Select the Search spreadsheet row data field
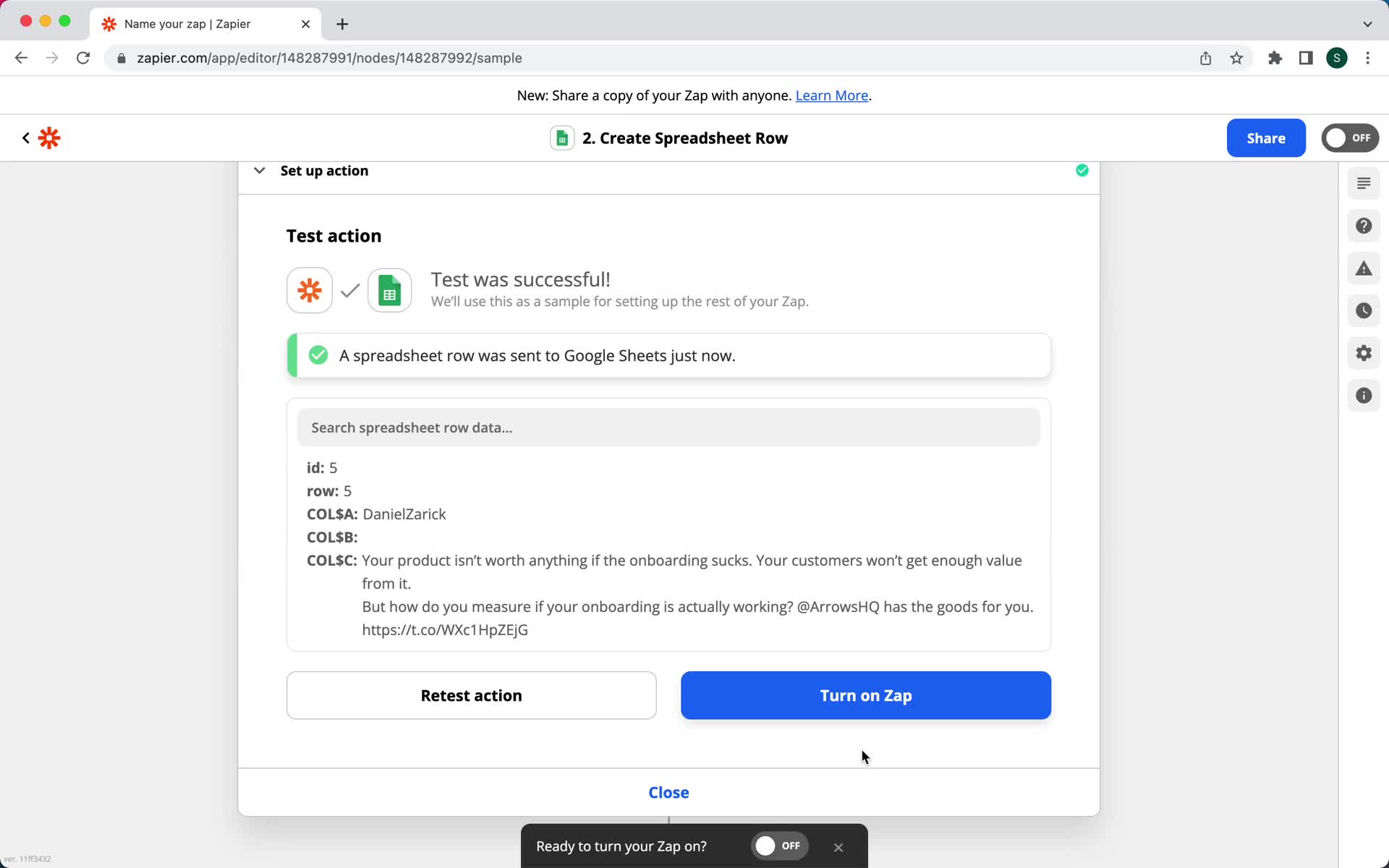Image resolution: width=1389 pixels, height=868 pixels. (669, 427)
